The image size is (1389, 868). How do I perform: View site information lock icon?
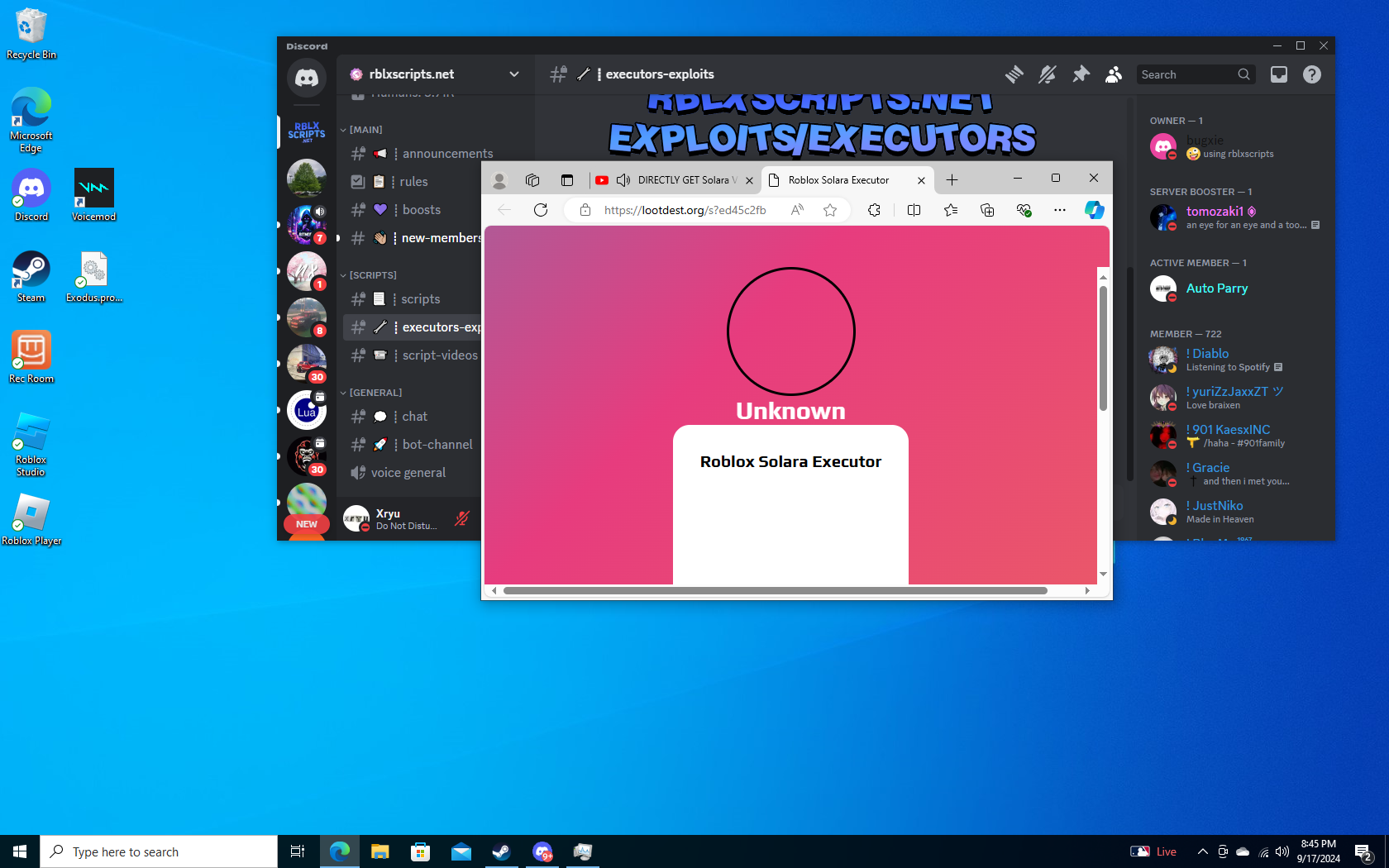pyautogui.click(x=585, y=210)
